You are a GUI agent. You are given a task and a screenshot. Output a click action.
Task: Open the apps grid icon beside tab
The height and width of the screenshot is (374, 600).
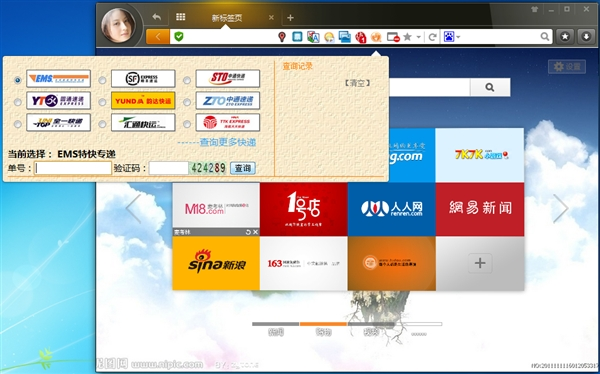(181, 17)
